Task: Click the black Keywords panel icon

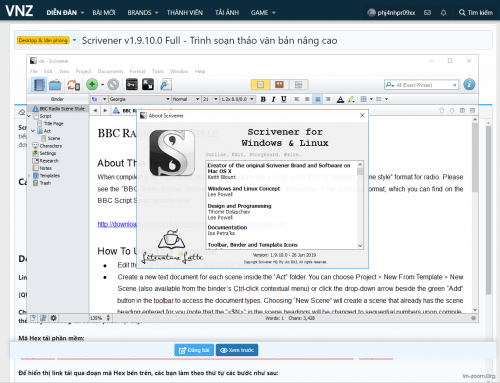Action: (132, 85)
